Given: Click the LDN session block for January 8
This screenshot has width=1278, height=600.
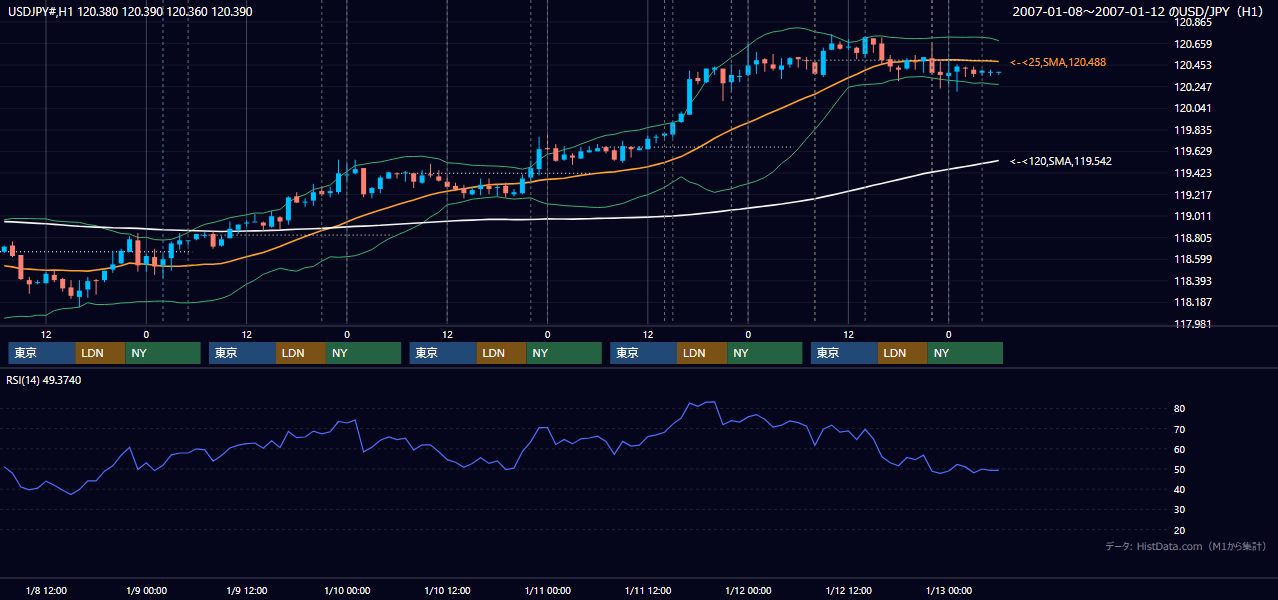Looking at the screenshot, I should pos(100,353).
